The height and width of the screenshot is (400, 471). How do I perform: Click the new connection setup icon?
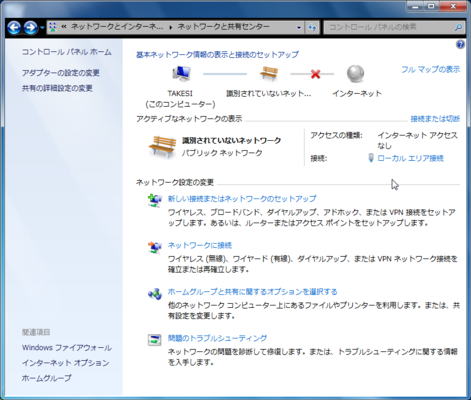[154, 200]
